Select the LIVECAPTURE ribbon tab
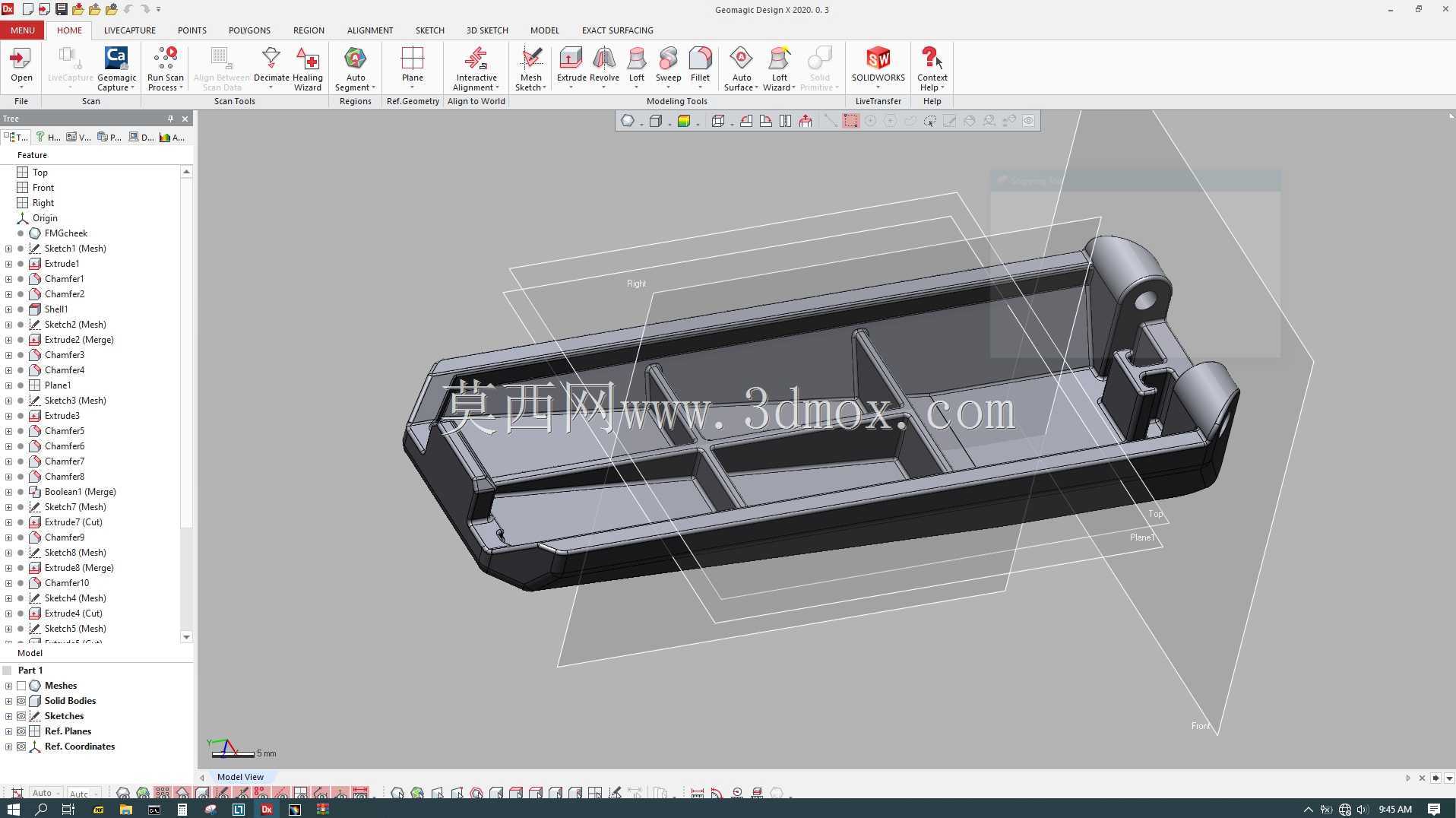 pyautogui.click(x=129, y=30)
